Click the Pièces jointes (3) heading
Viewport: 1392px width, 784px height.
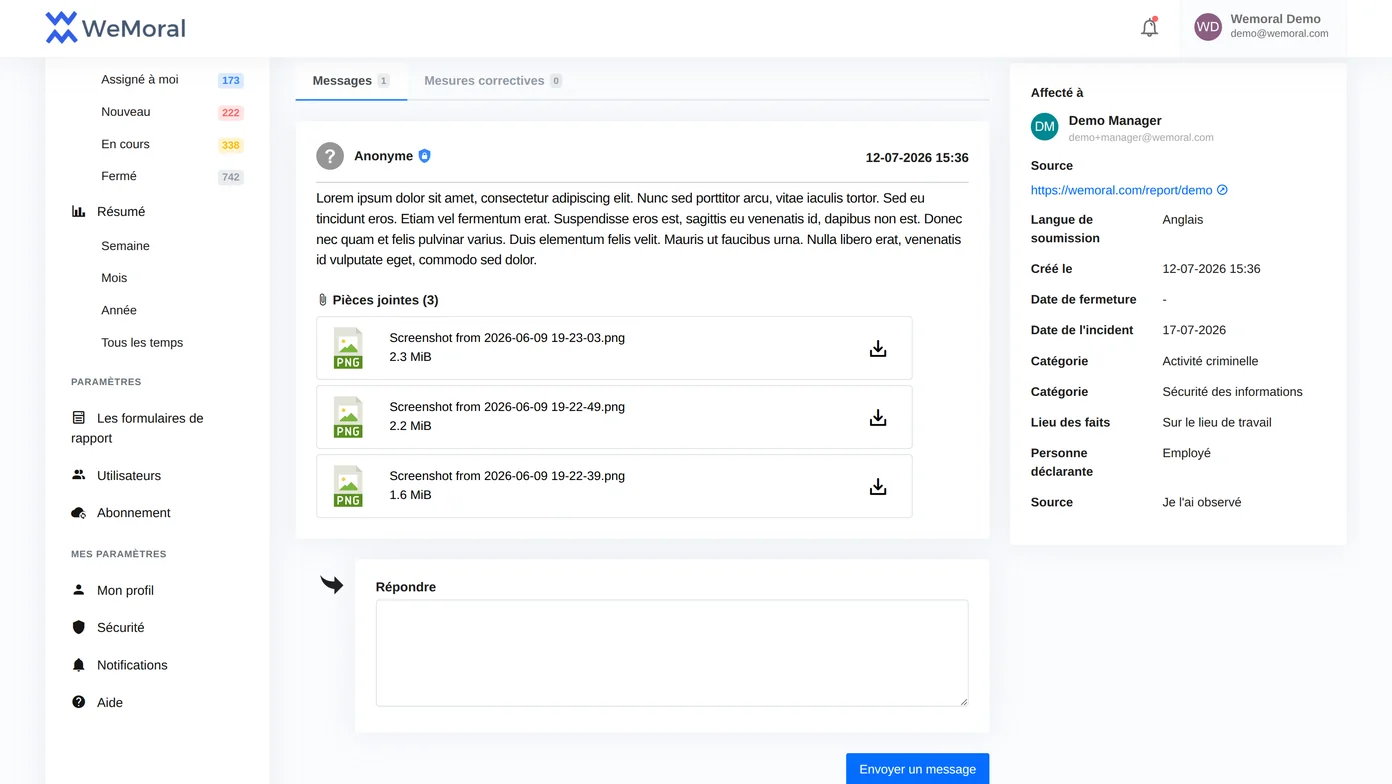(x=385, y=300)
